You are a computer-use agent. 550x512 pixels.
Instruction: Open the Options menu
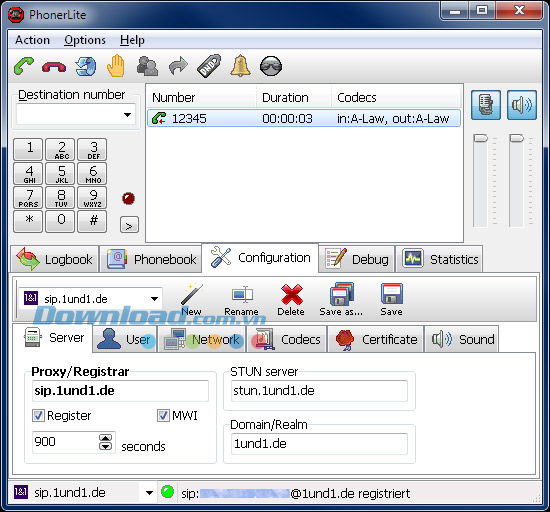pyautogui.click(x=85, y=40)
